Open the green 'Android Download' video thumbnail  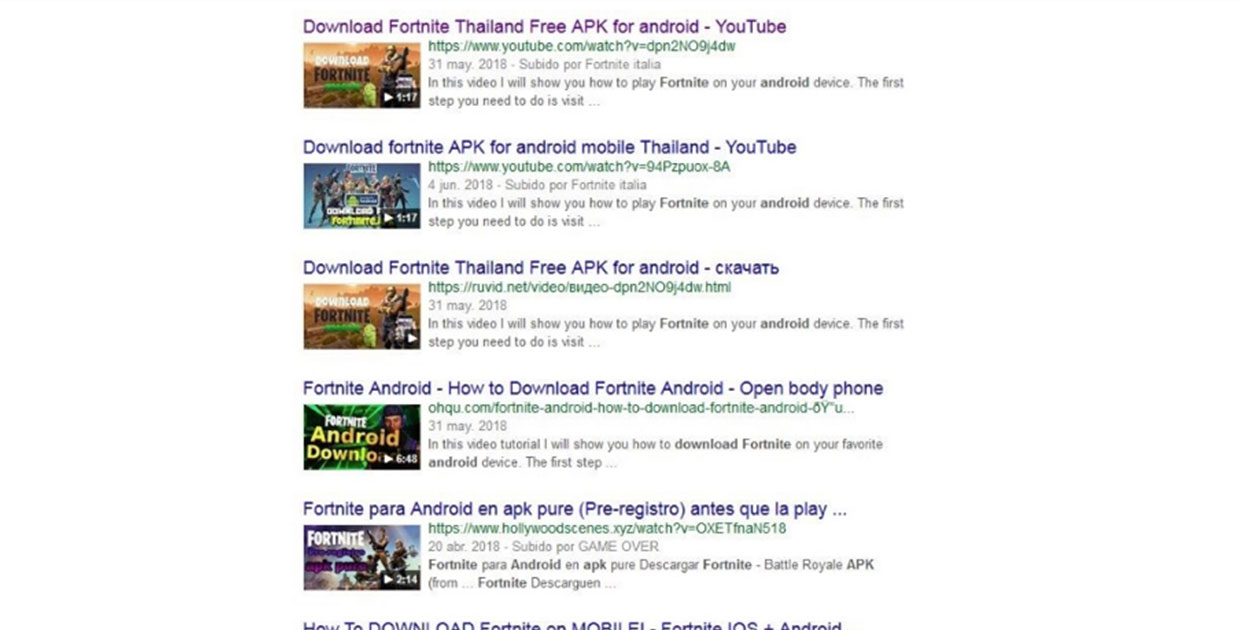tap(362, 437)
